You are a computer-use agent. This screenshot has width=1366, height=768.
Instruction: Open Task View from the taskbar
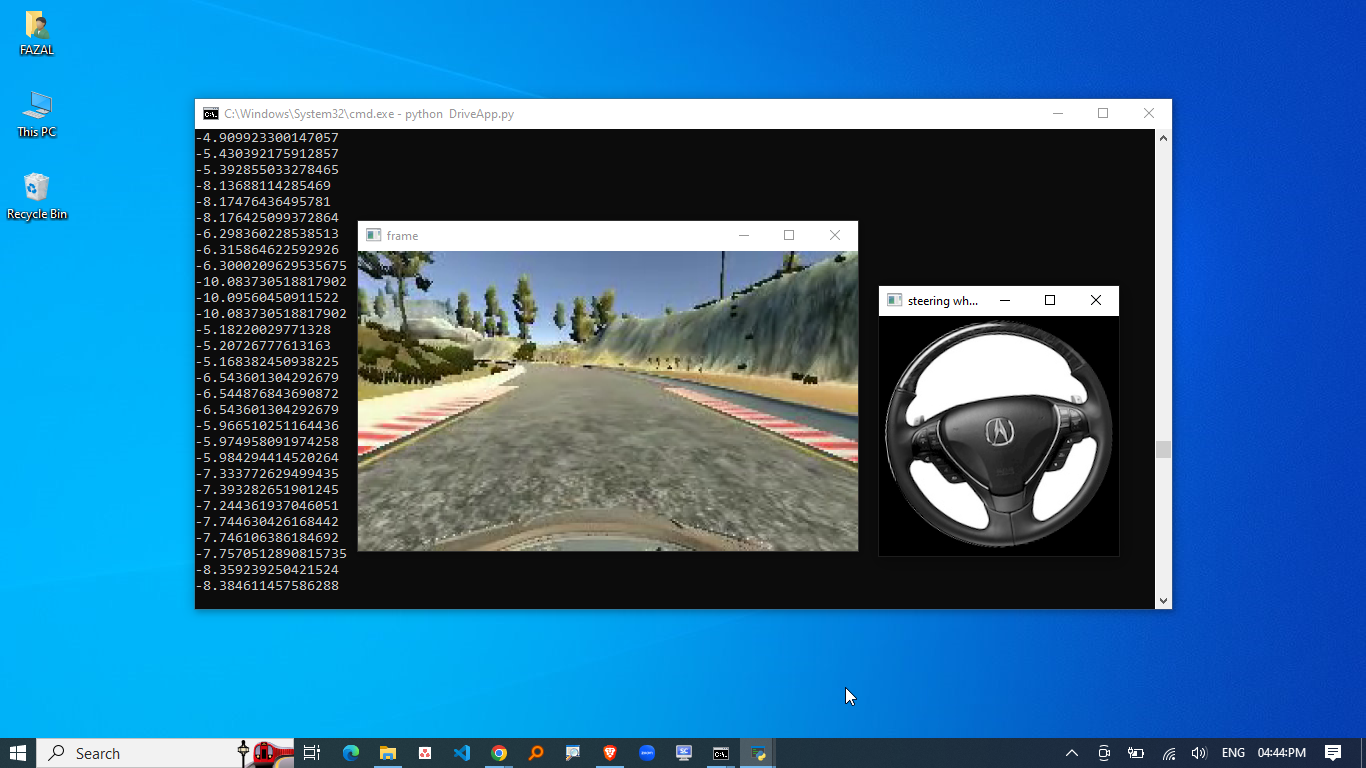coord(312,753)
